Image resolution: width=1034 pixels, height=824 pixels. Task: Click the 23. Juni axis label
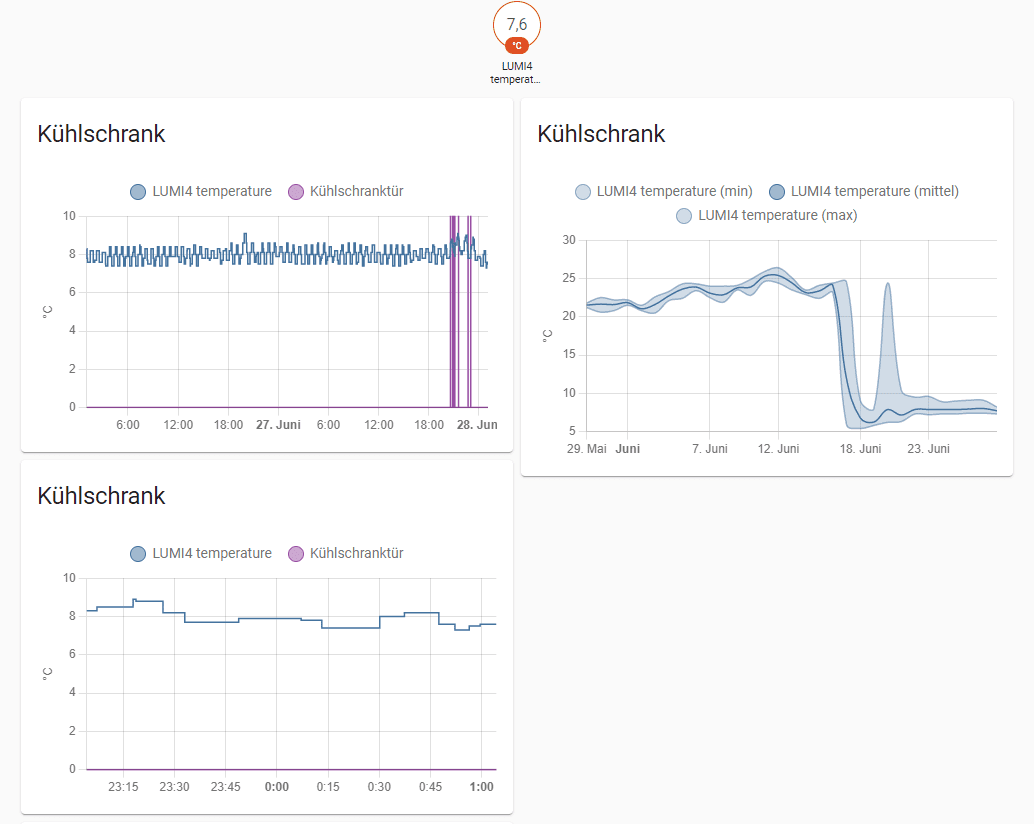928,449
